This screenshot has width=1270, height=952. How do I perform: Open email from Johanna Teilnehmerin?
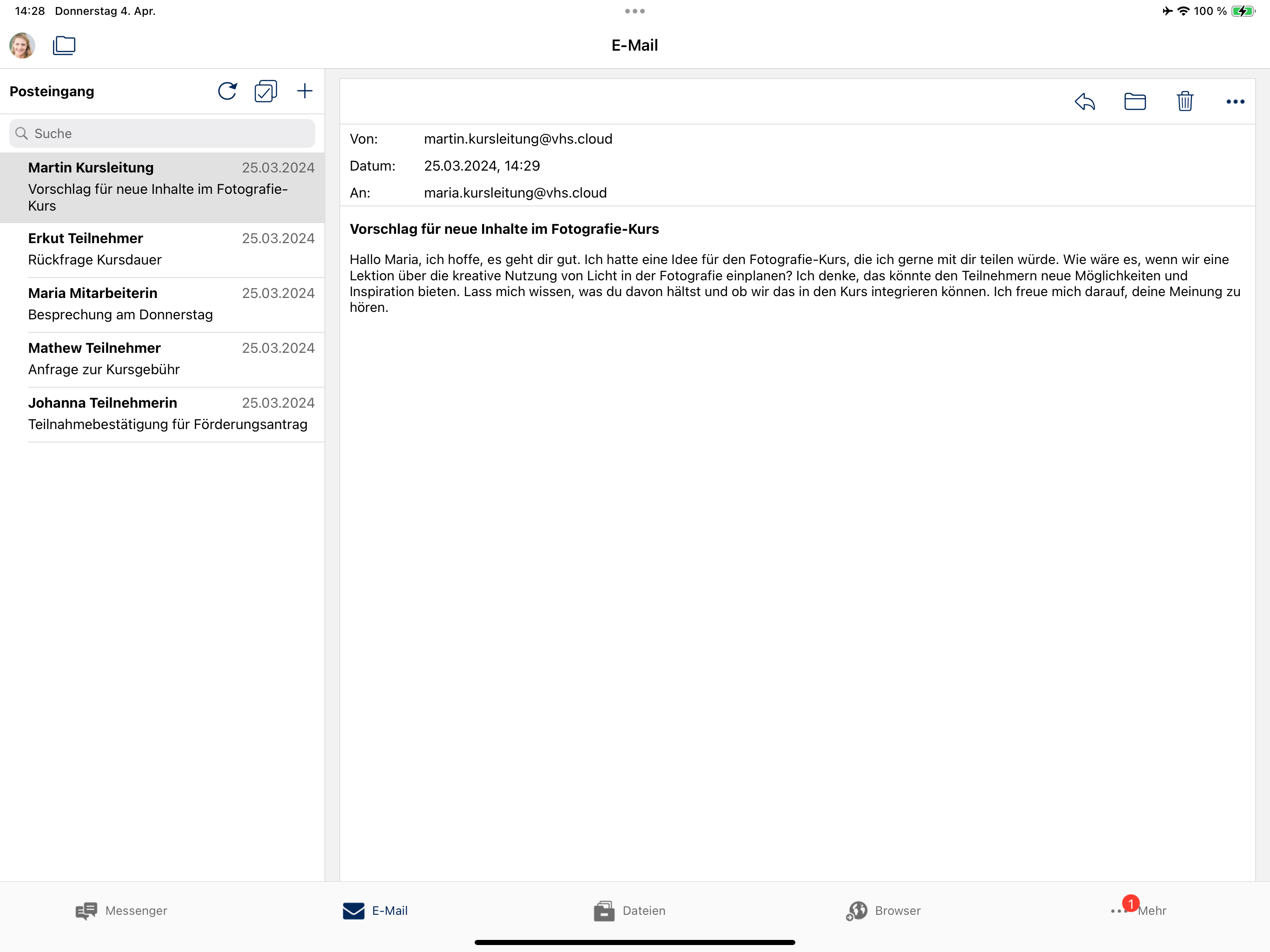[163, 414]
